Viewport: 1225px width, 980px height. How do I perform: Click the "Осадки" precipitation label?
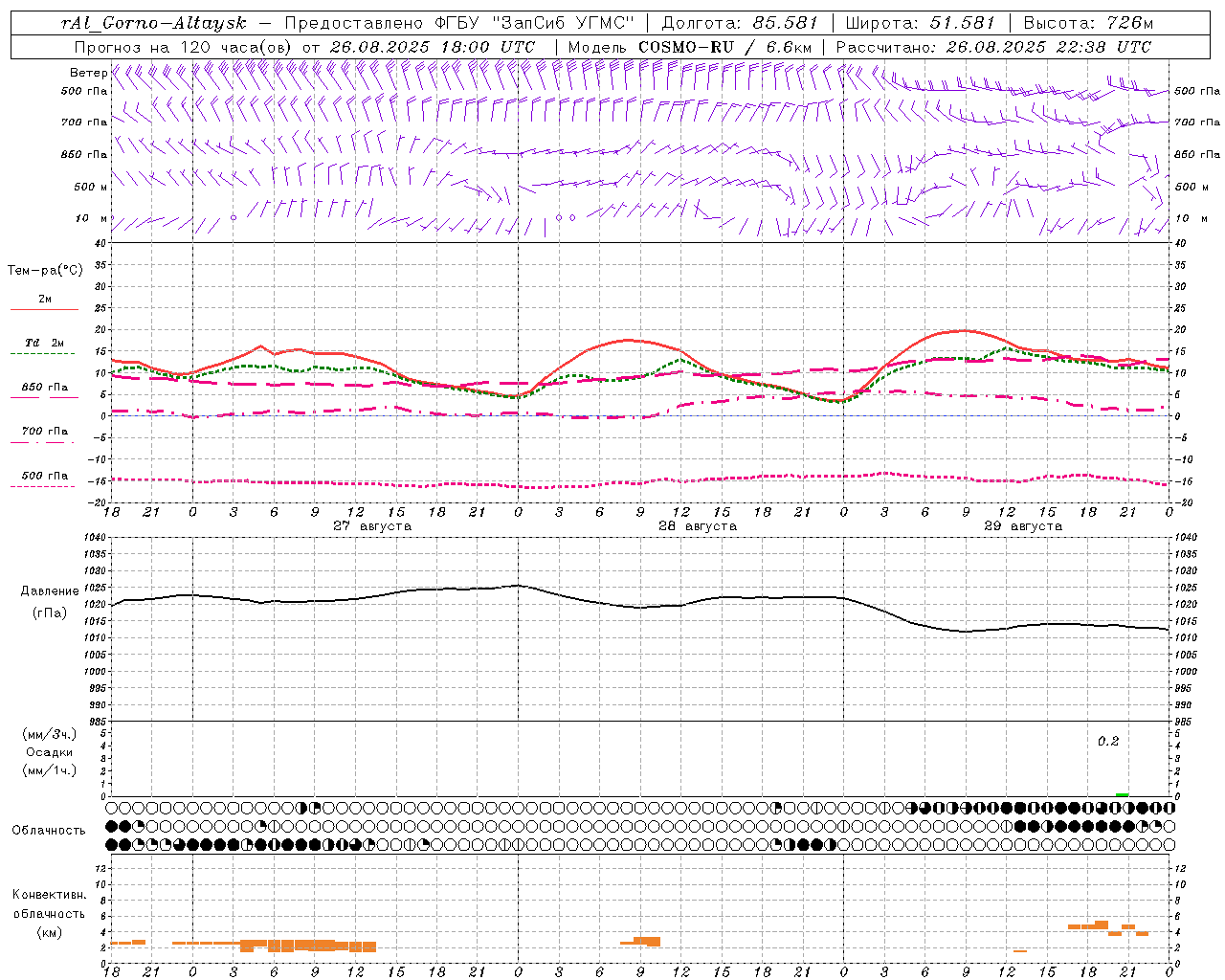[x=50, y=752]
